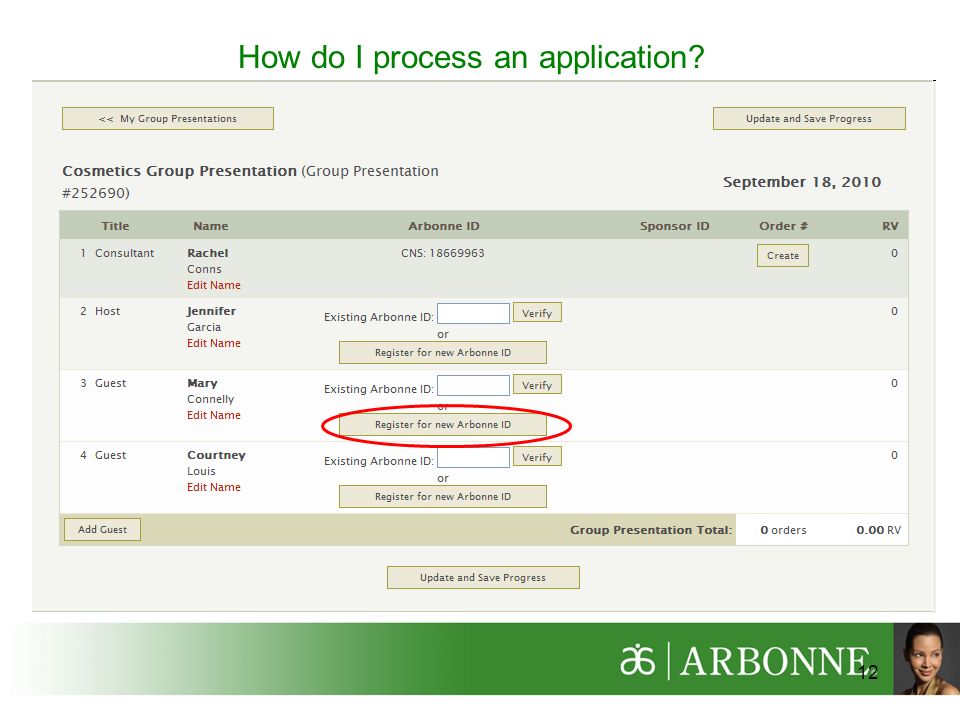Viewport: 960px width, 720px height.
Task: Click top Update and Save Progress button
Action: pos(809,119)
